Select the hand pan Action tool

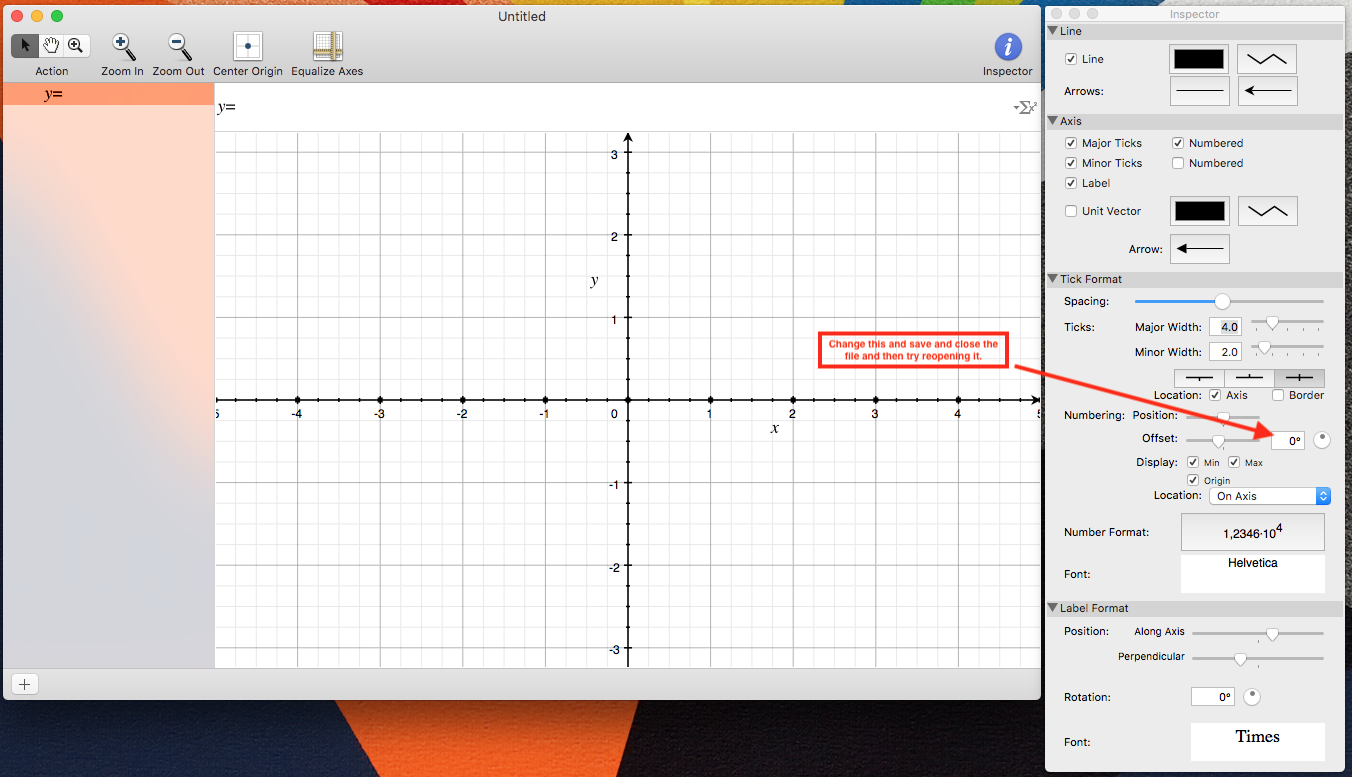(51, 46)
